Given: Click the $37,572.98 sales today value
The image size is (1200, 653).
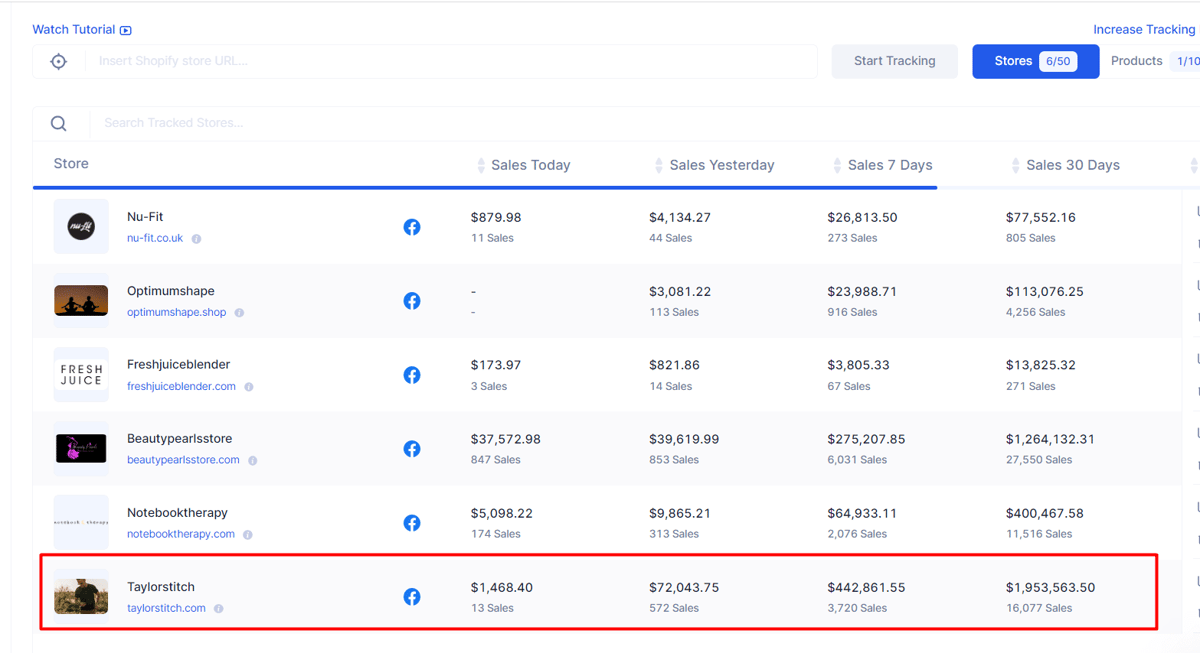Looking at the screenshot, I should (x=506, y=439).
